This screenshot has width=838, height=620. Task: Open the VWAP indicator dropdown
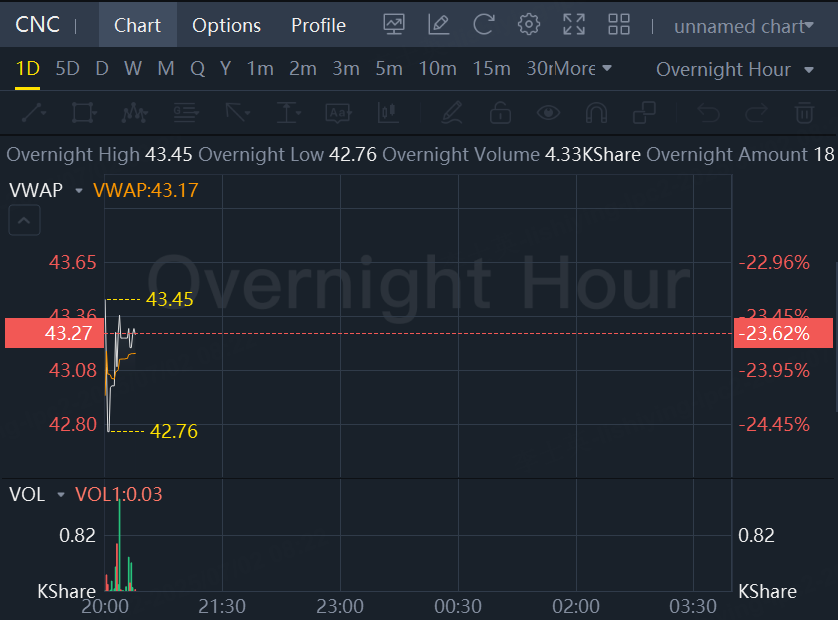tap(78, 190)
